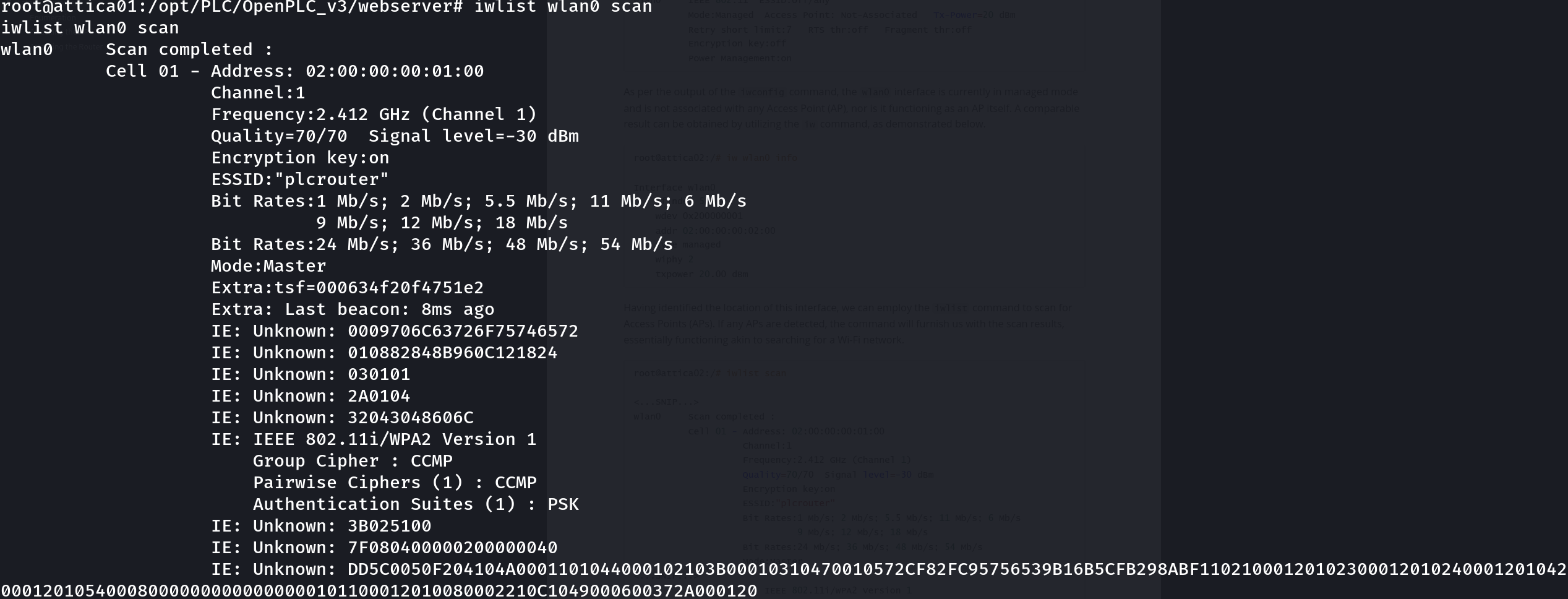This screenshot has width=1568, height=599.
Task: Click the root@attica01 prompt command line
Action: [327, 7]
